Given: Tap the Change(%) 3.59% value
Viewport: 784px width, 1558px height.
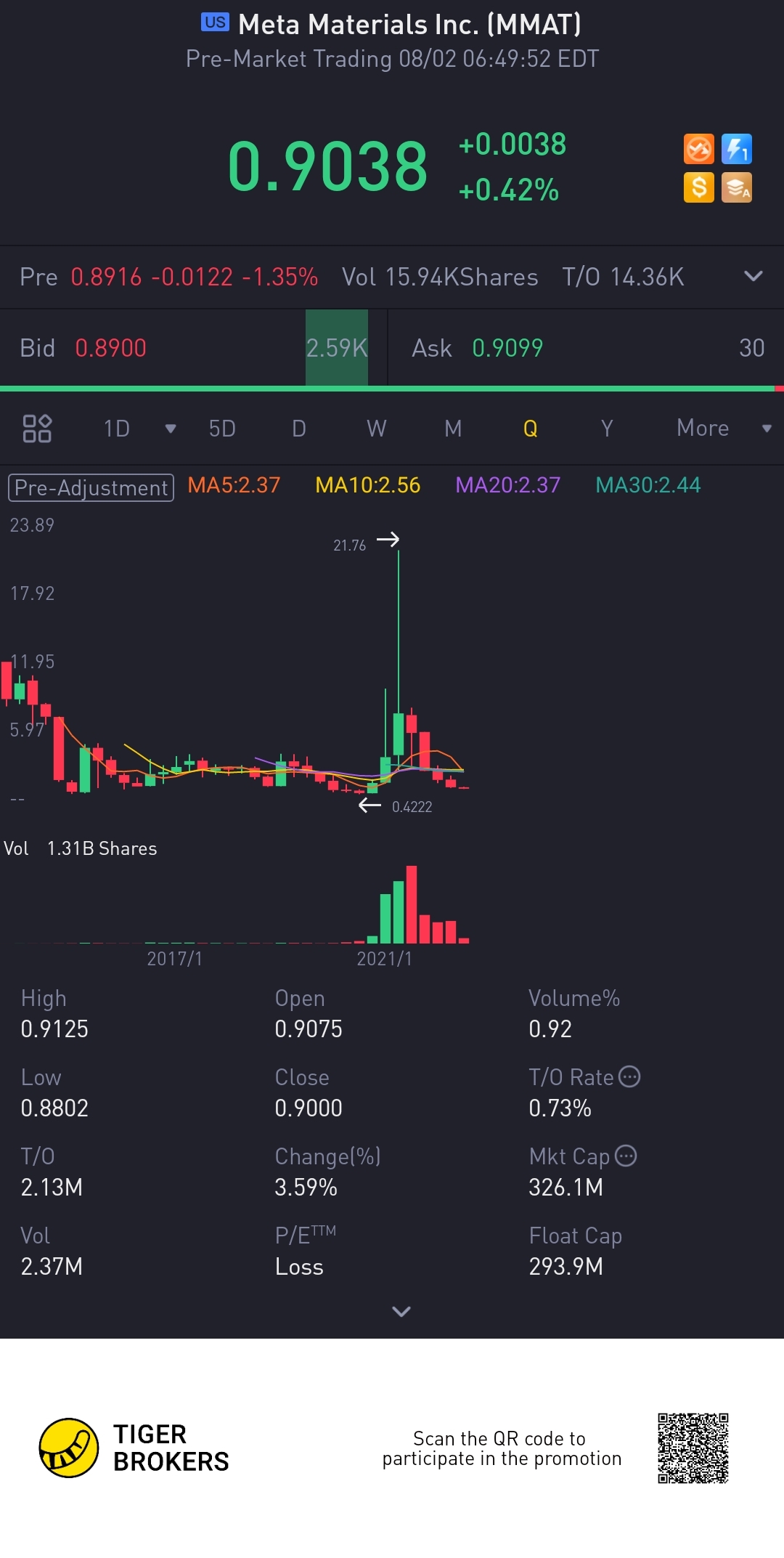Looking at the screenshot, I should coord(306,1187).
